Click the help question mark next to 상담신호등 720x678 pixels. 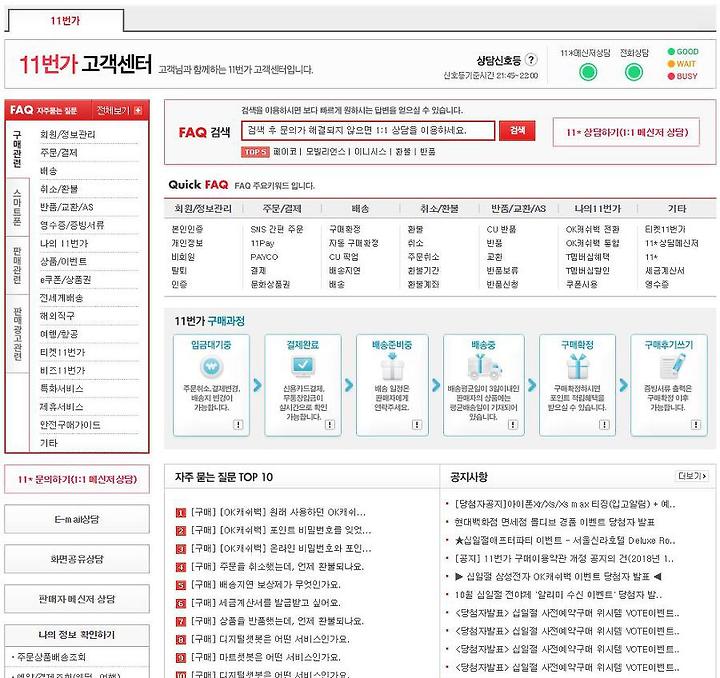(x=531, y=60)
